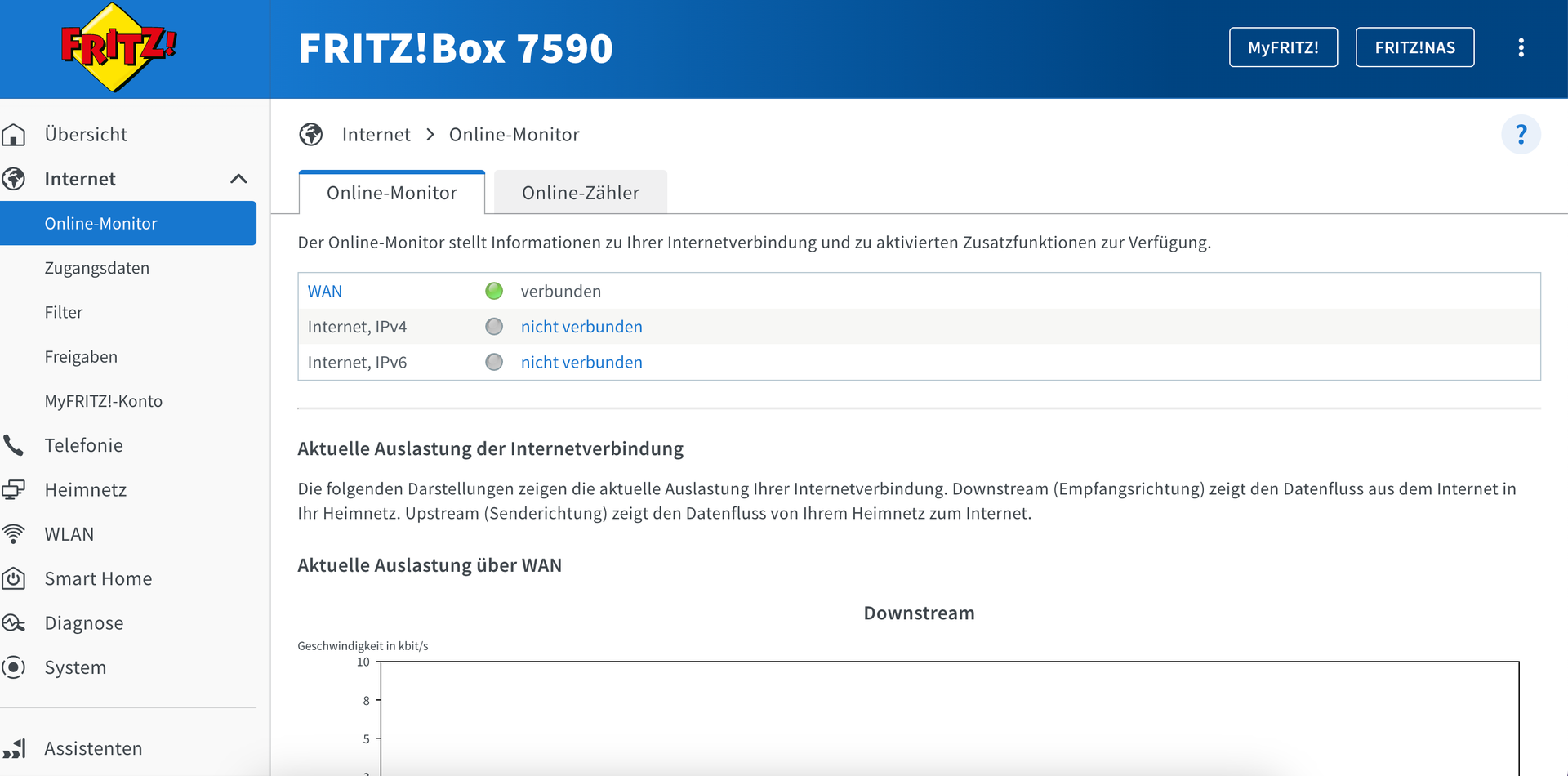Click the 'Aktuelle Auslastung über WAN' heading
Viewport: 1568px width, 776px height.
pyautogui.click(x=430, y=565)
